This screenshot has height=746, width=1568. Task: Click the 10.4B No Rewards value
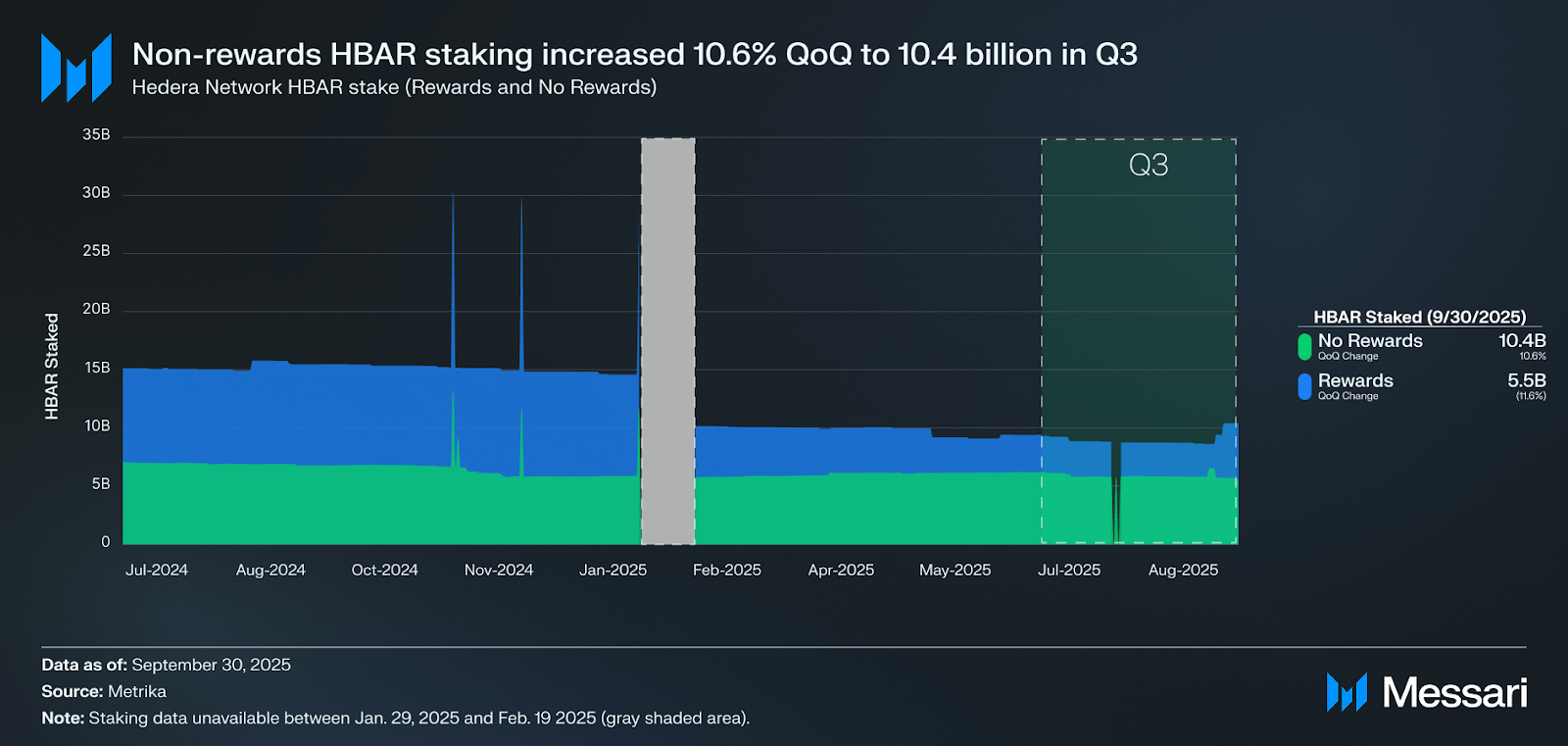click(1522, 340)
